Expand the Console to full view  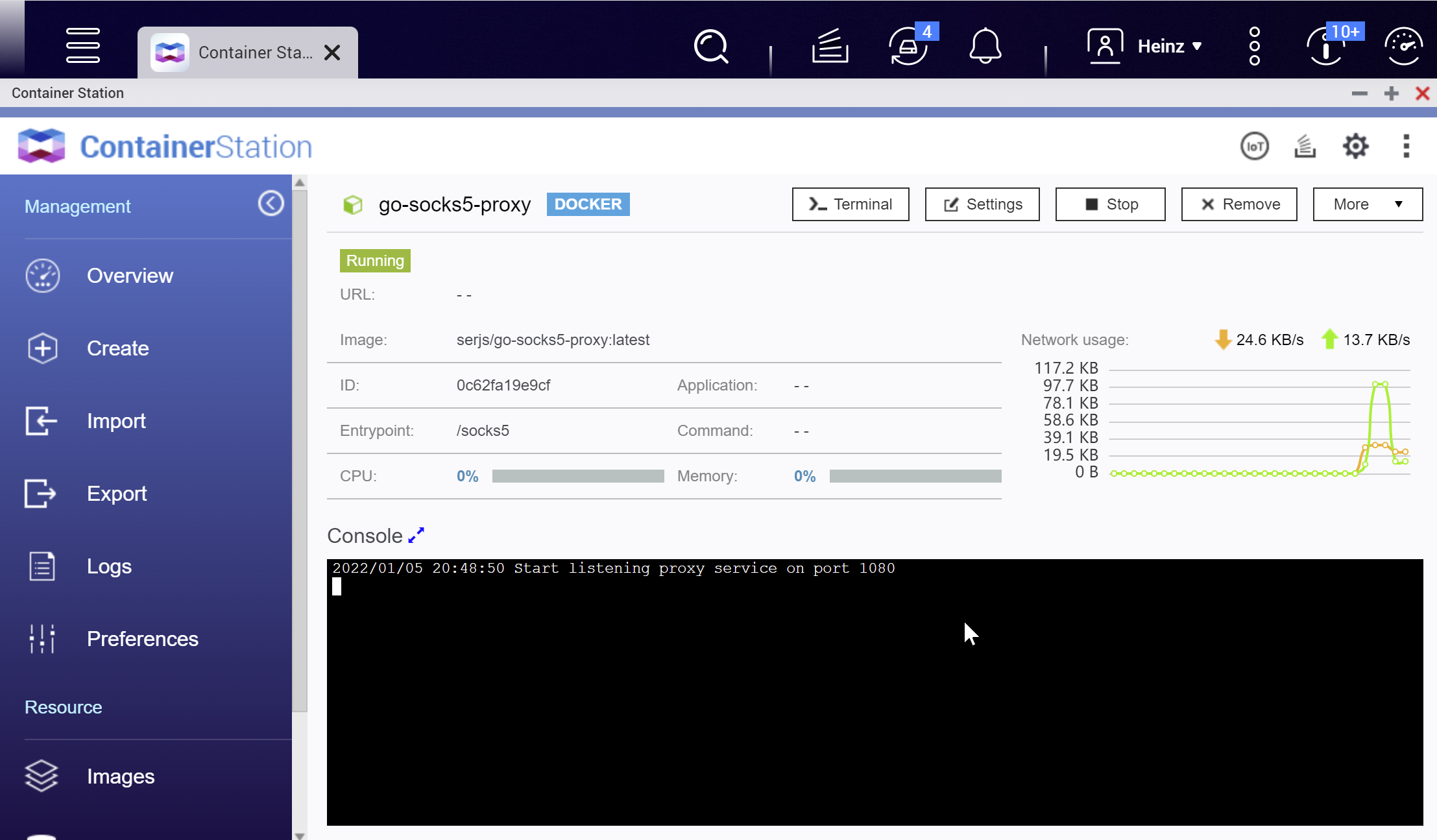pos(416,535)
